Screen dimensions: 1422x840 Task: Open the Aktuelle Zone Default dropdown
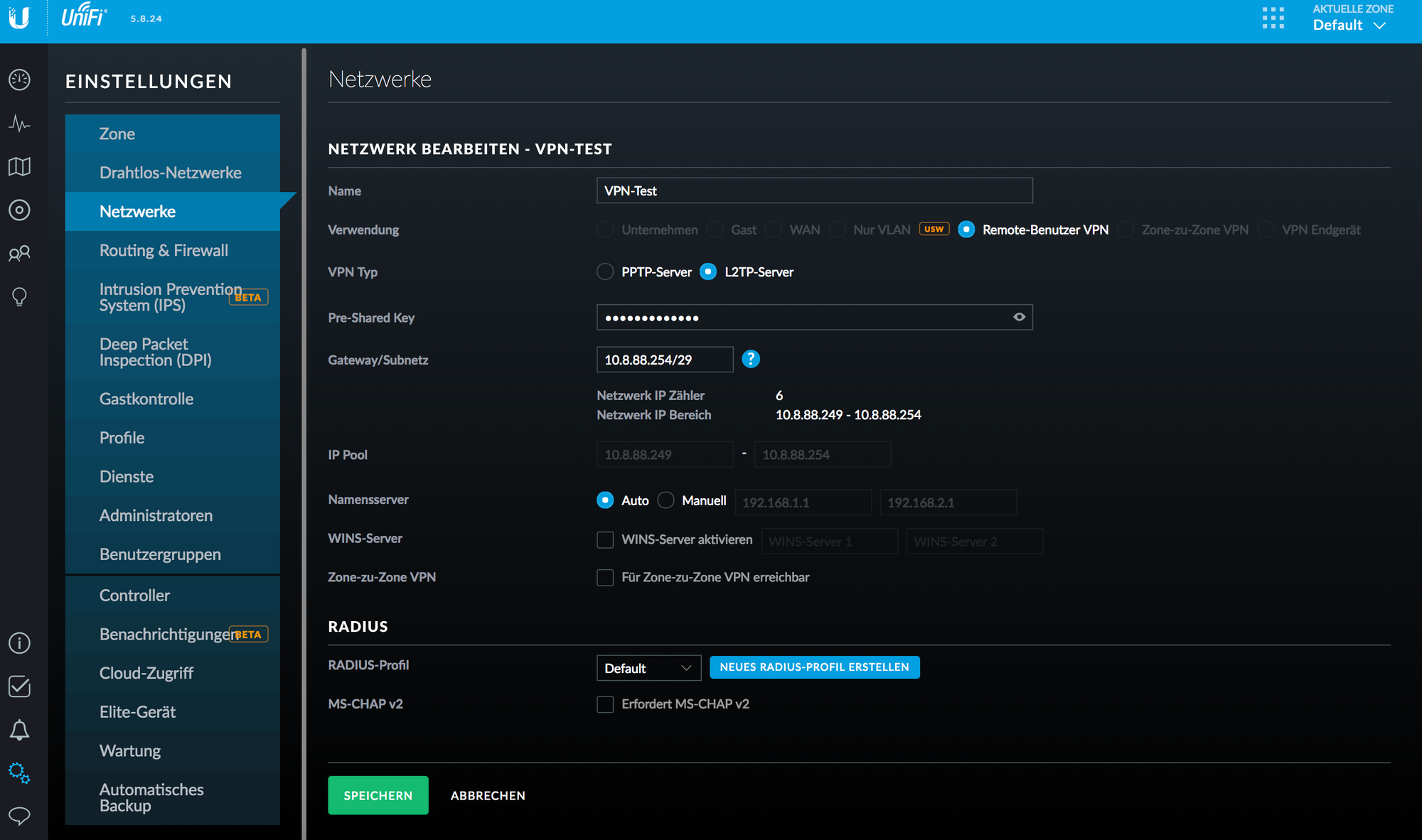[1349, 25]
